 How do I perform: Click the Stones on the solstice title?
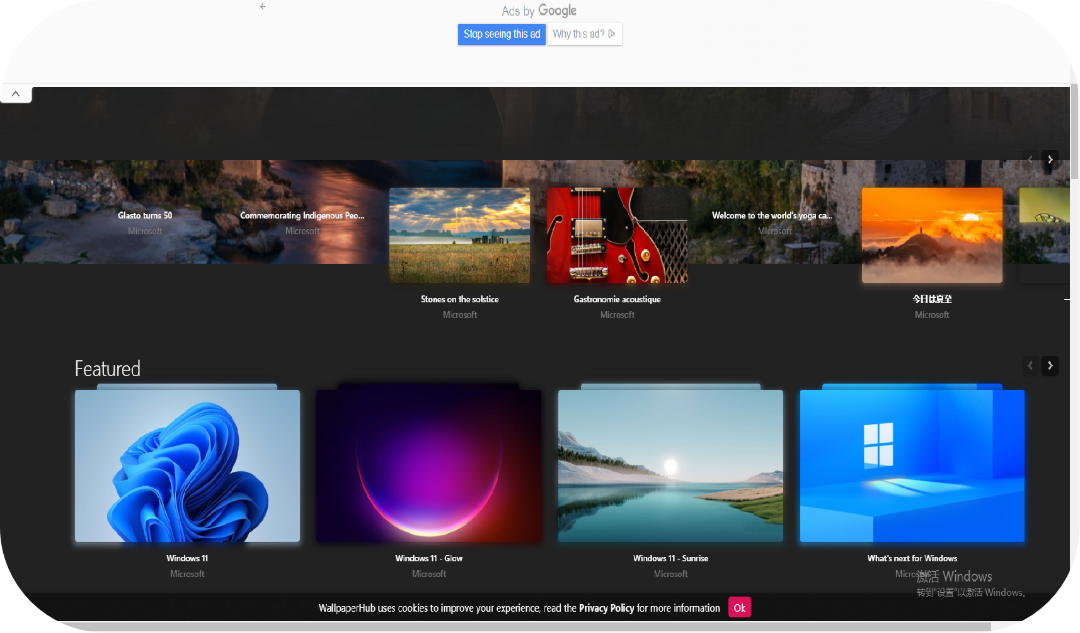tap(459, 299)
